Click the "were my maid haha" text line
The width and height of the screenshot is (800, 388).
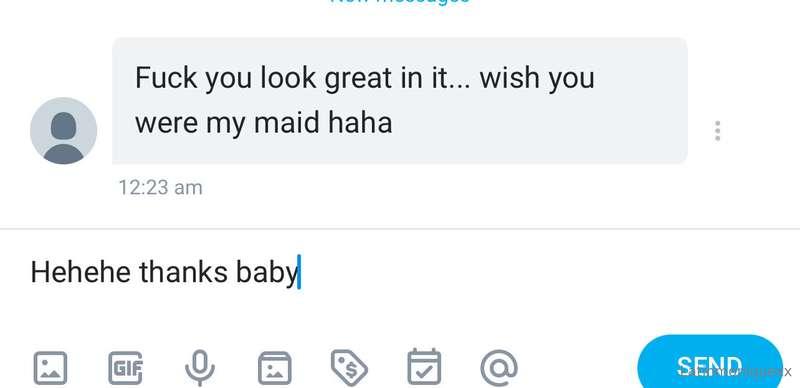point(263,123)
